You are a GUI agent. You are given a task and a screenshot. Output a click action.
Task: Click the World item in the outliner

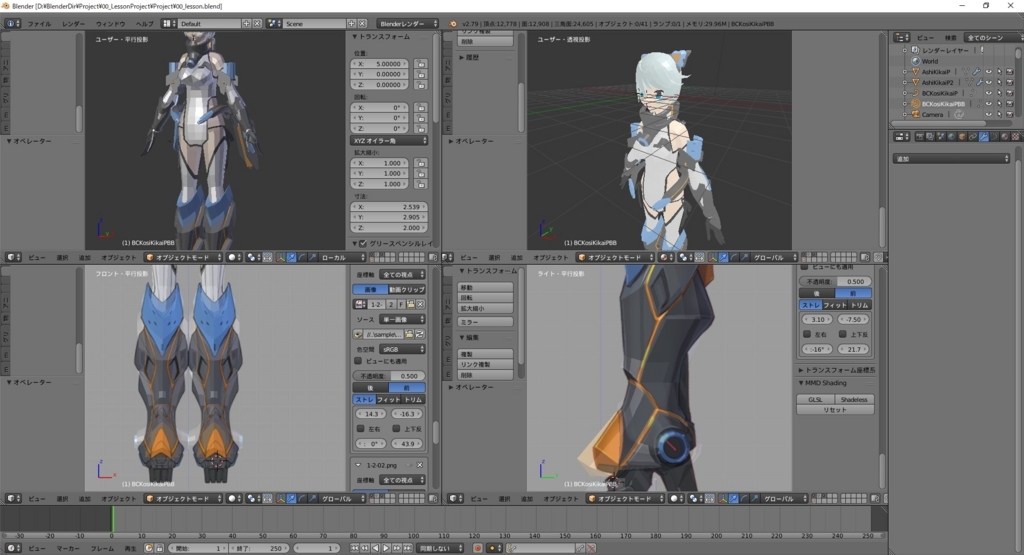pyautogui.click(x=930, y=61)
